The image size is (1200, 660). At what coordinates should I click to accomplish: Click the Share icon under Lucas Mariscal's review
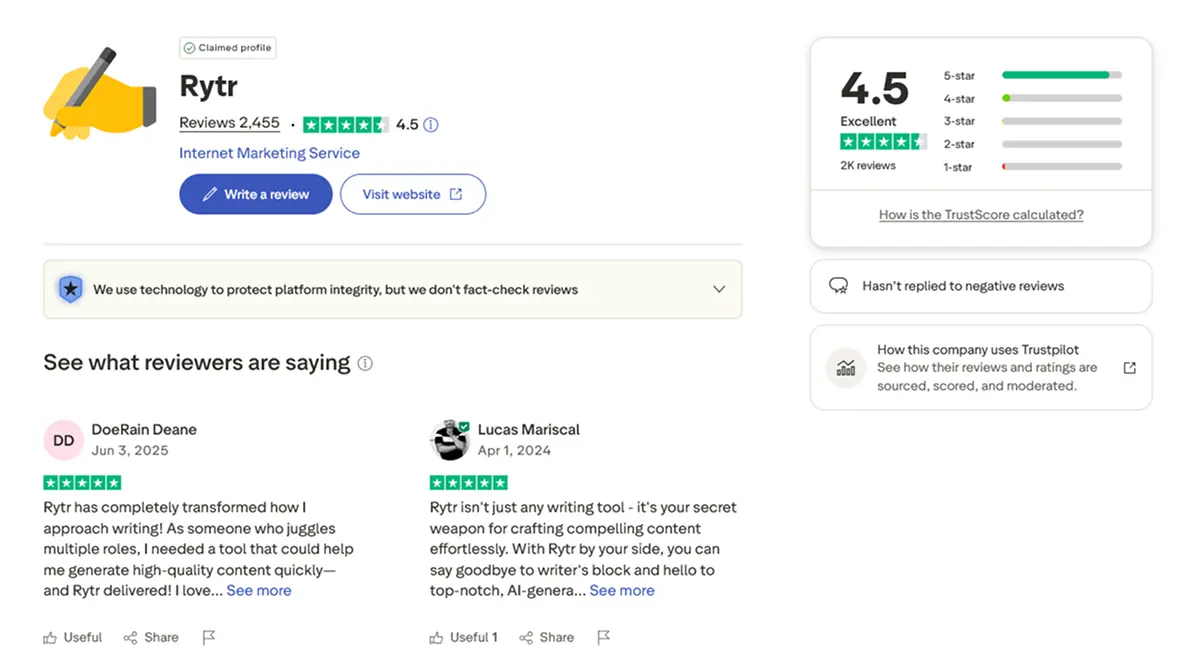click(x=527, y=637)
